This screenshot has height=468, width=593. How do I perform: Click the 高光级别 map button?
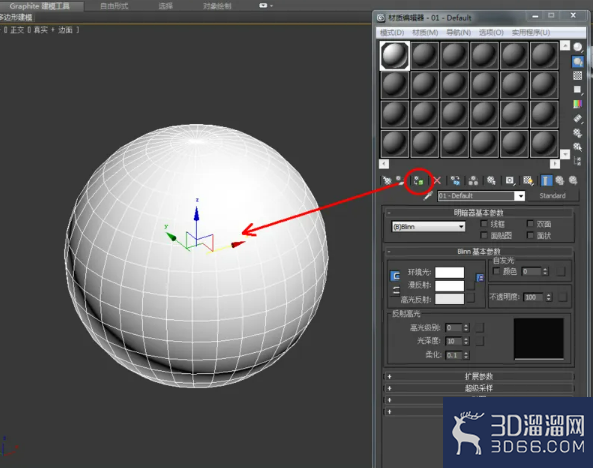[x=480, y=328]
